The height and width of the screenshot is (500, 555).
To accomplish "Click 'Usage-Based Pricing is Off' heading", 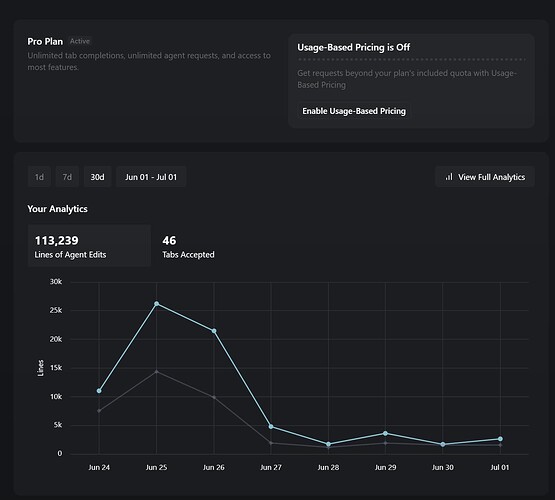I will (x=354, y=47).
